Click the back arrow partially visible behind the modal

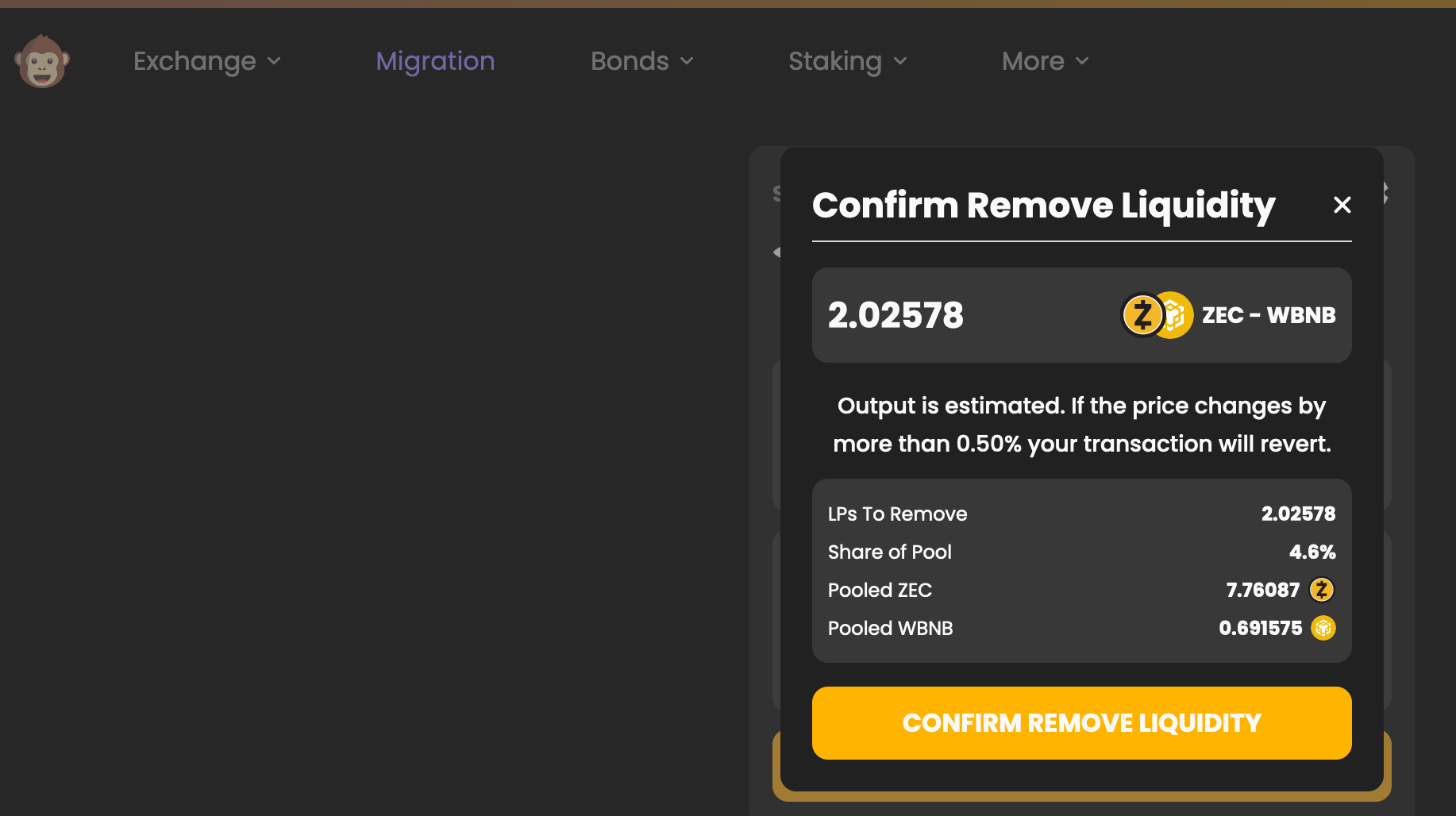(776, 252)
